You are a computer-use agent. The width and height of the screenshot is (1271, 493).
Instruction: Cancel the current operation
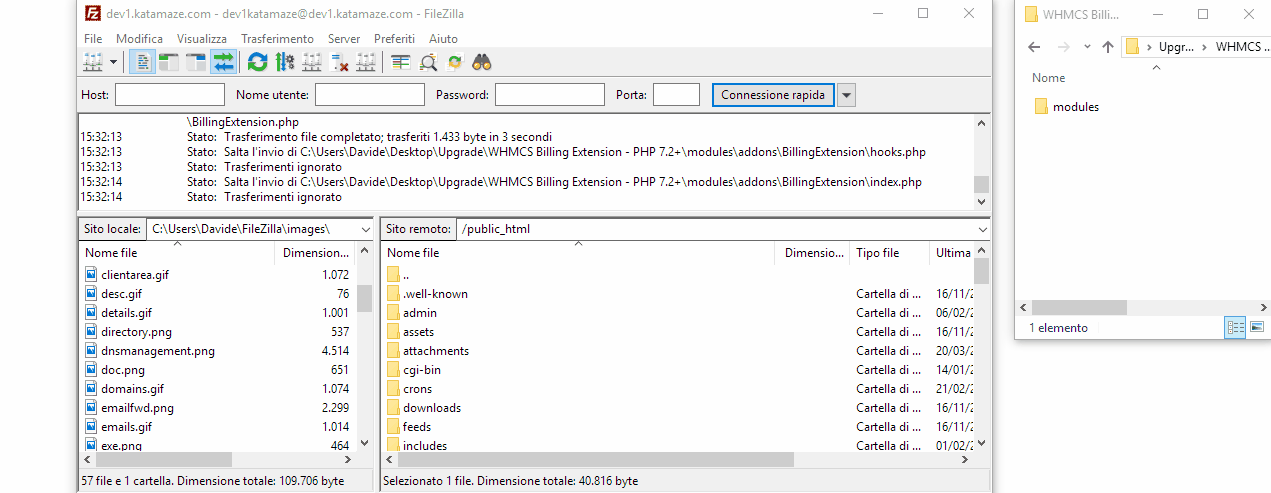[311, 62]
